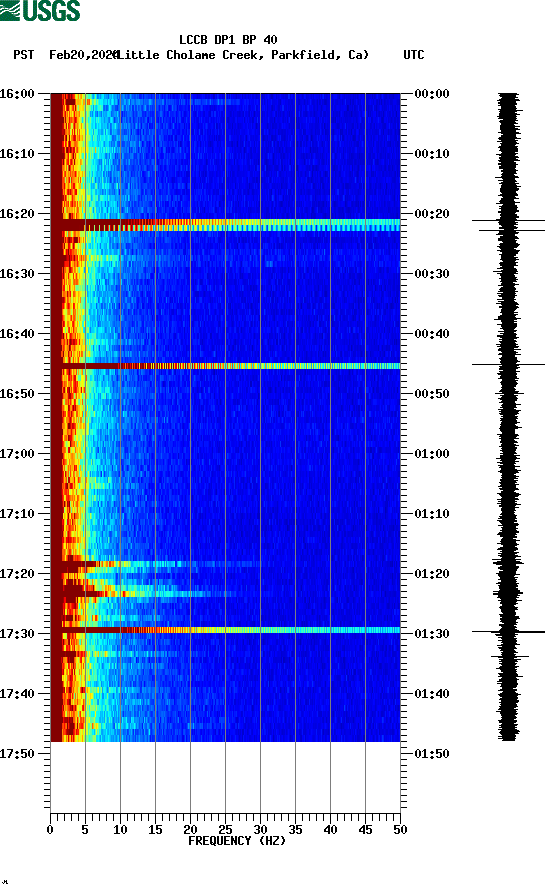
Task: Click the USGS logo
Action: click(40, 10)
